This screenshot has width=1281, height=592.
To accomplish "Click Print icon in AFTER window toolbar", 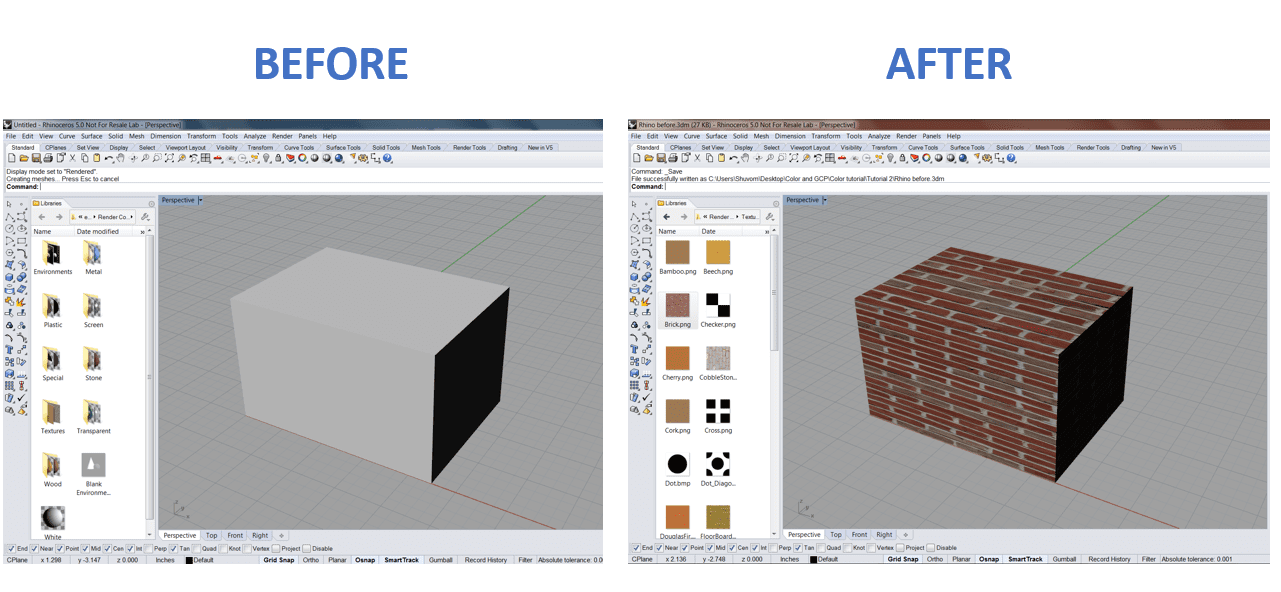I will point(673,158).
